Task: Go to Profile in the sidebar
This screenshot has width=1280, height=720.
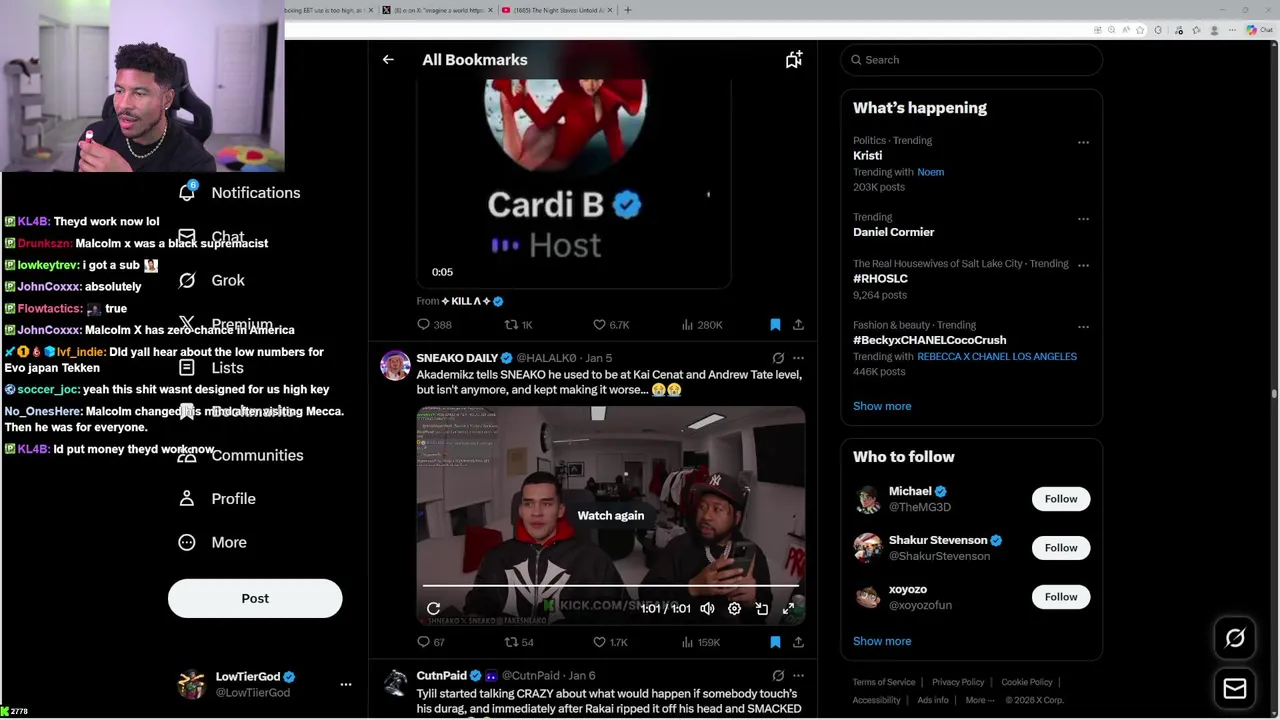Action: point(217,499)
